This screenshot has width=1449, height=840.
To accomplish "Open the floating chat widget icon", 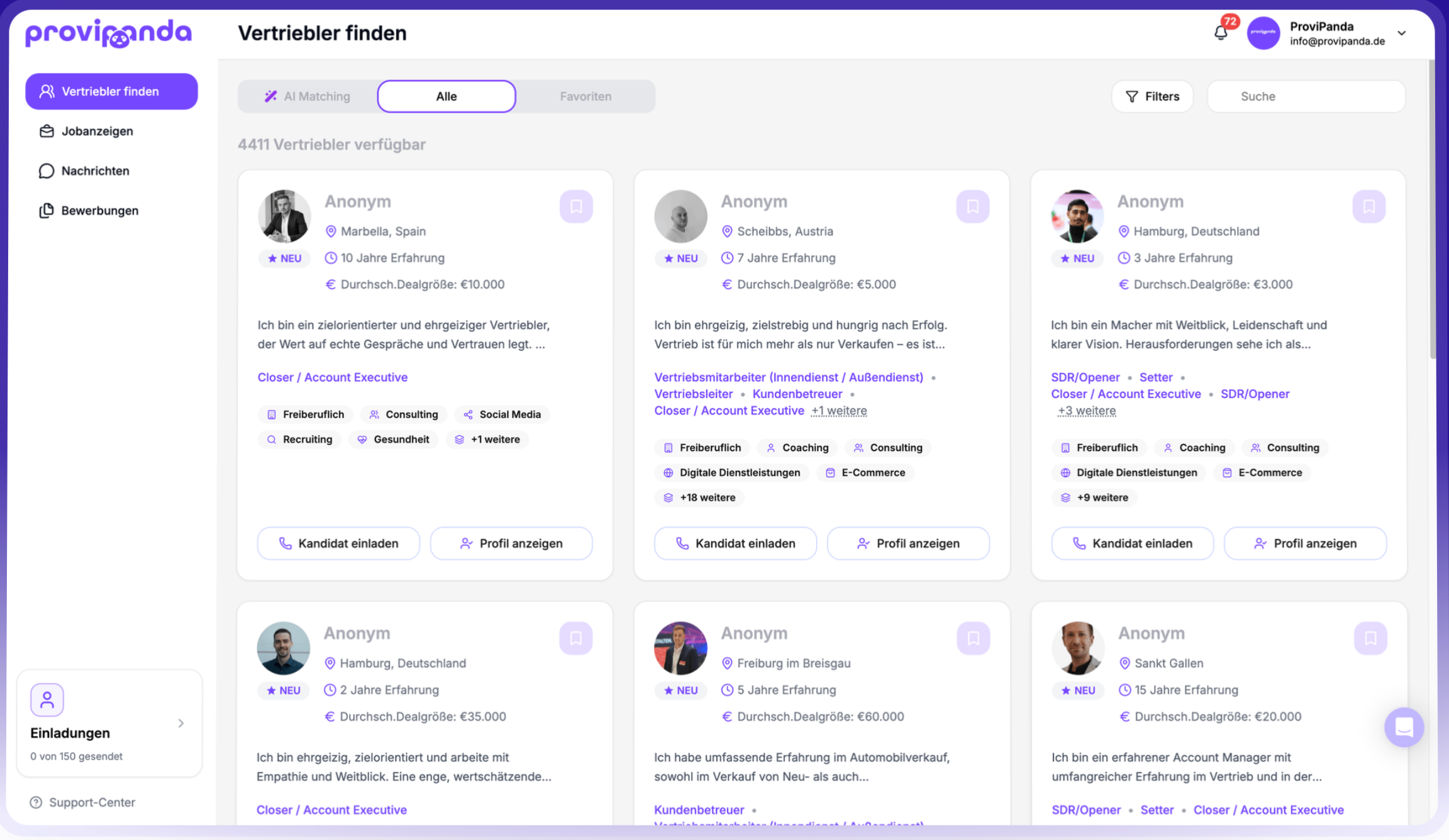I will coord(1404,727).
